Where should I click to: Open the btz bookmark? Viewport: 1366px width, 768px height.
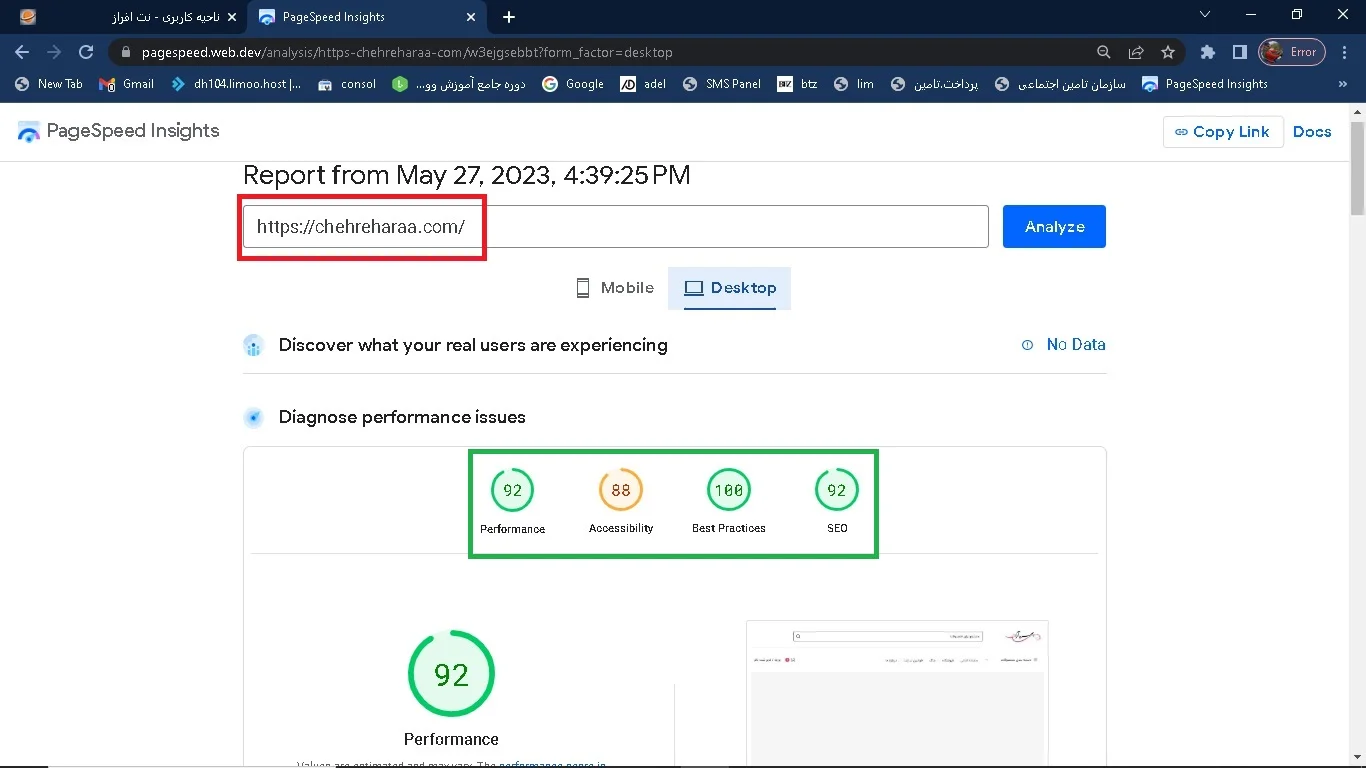click(x=798, y=84)
